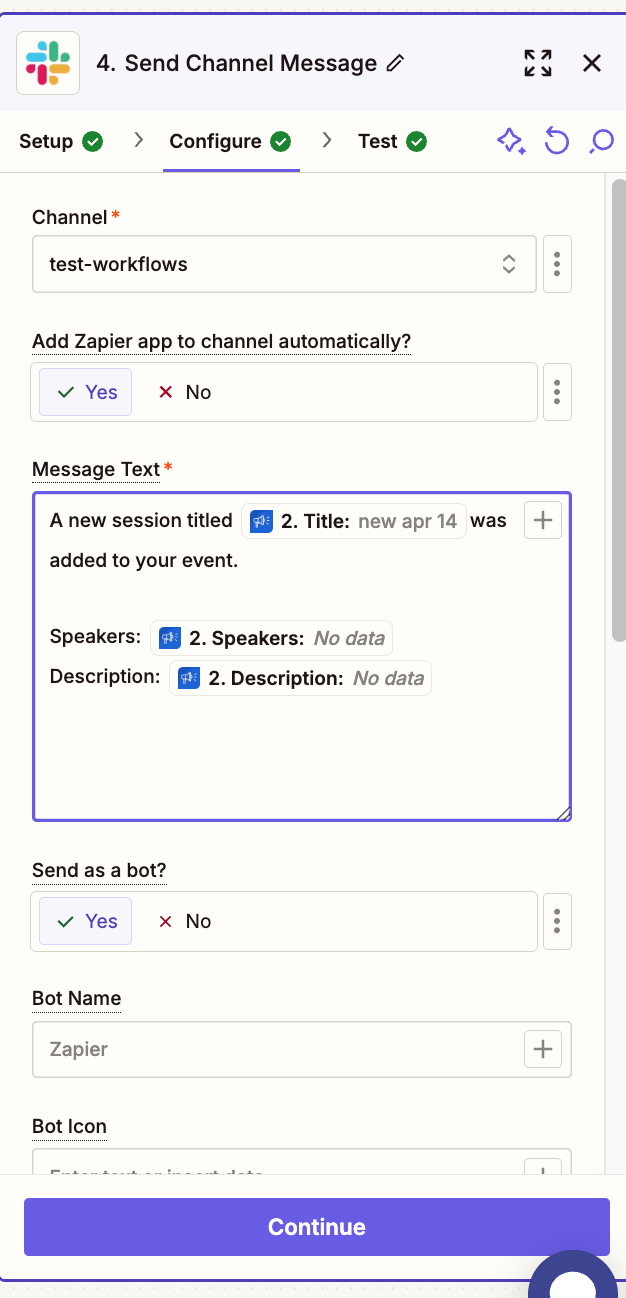
Task: Switch to the Test tab
Action: pyautogui.click(x=392, y=142)
